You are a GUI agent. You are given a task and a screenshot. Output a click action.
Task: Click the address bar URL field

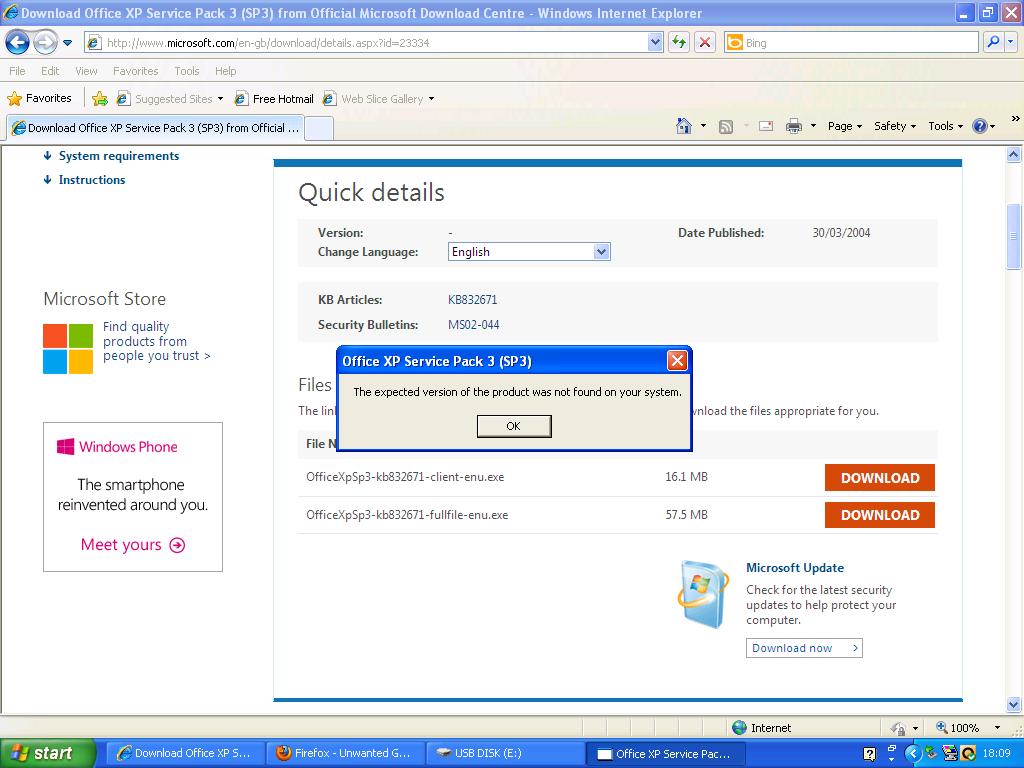(367, 43)
